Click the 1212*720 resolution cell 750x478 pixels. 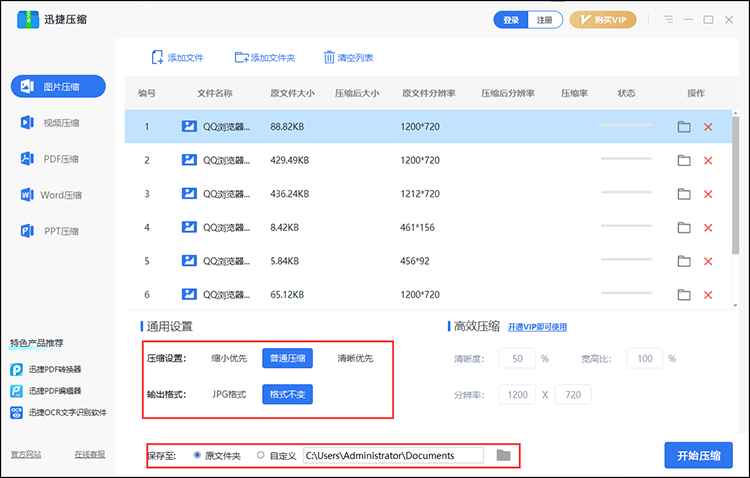[420, 194]
